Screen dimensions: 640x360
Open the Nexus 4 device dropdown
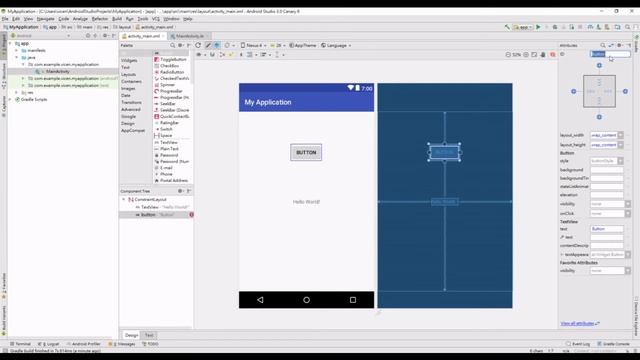253,45
